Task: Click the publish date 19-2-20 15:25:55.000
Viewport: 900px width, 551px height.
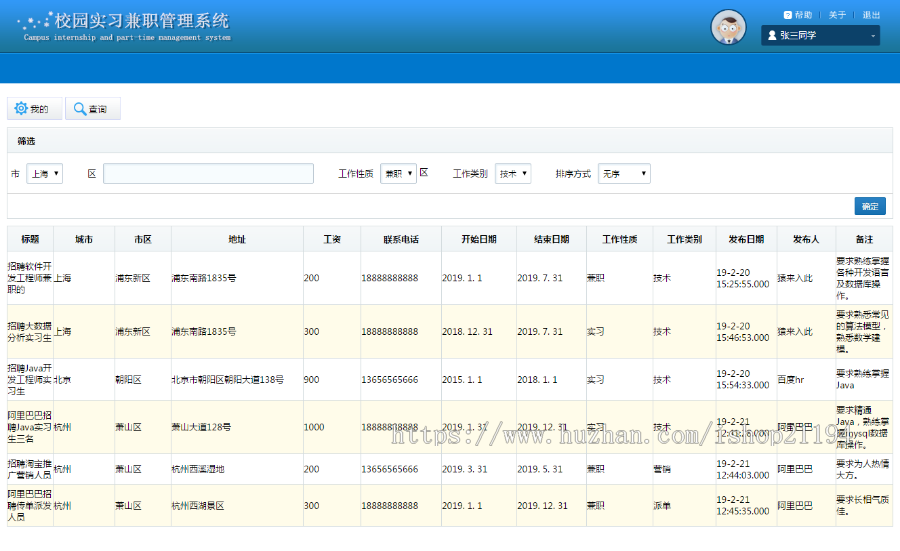Action: coord(743,278)
